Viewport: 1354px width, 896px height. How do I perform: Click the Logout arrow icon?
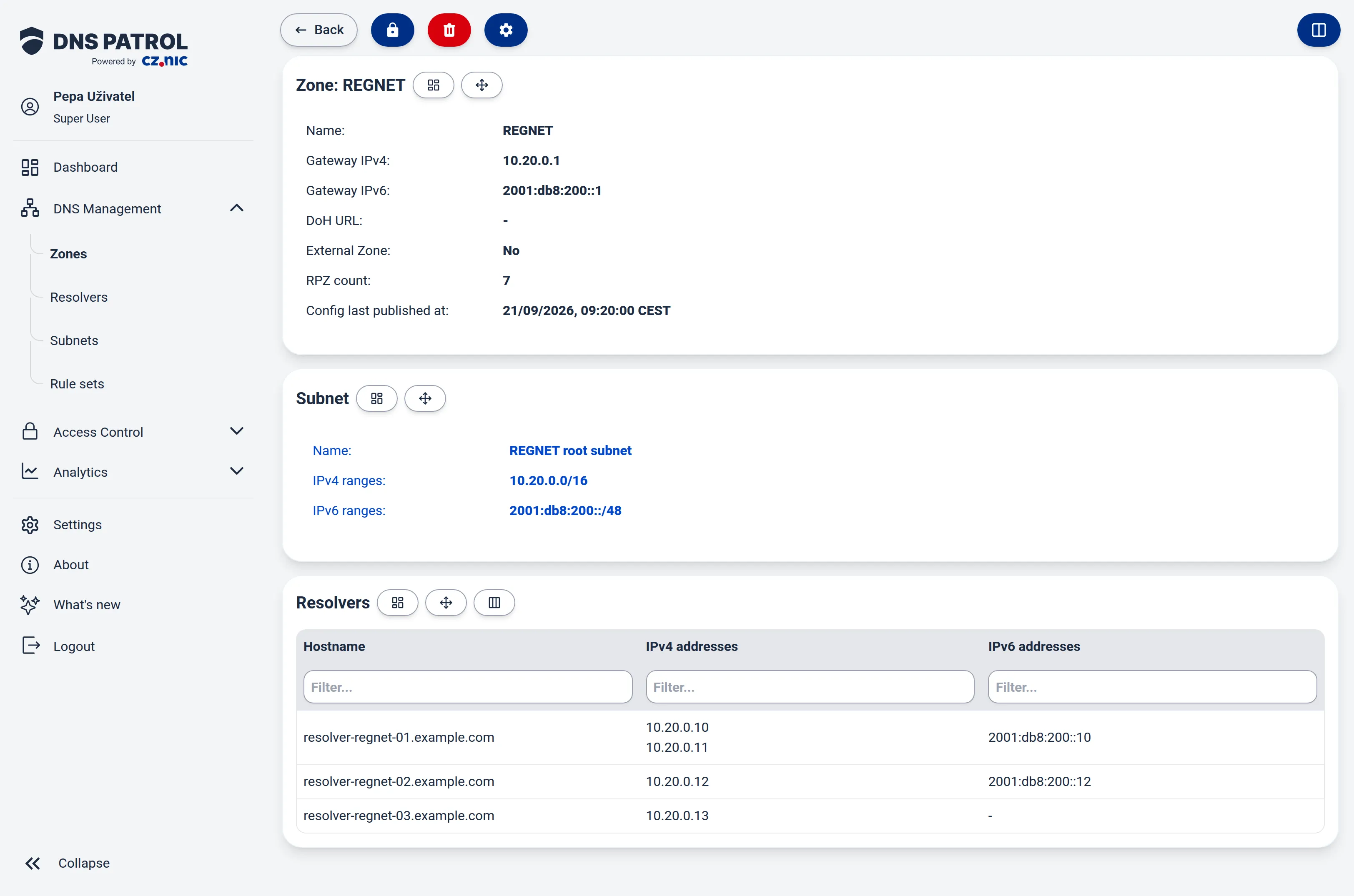click(30, 646)
